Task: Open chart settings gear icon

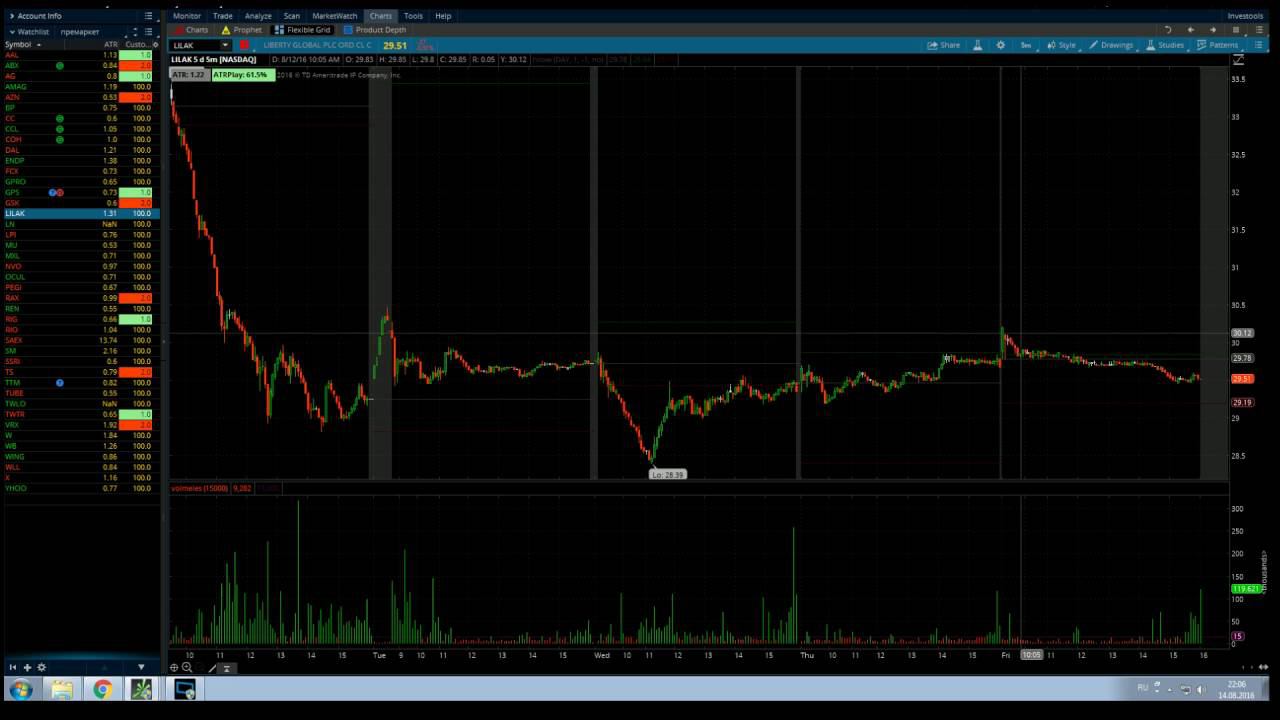Action: 1000,45
